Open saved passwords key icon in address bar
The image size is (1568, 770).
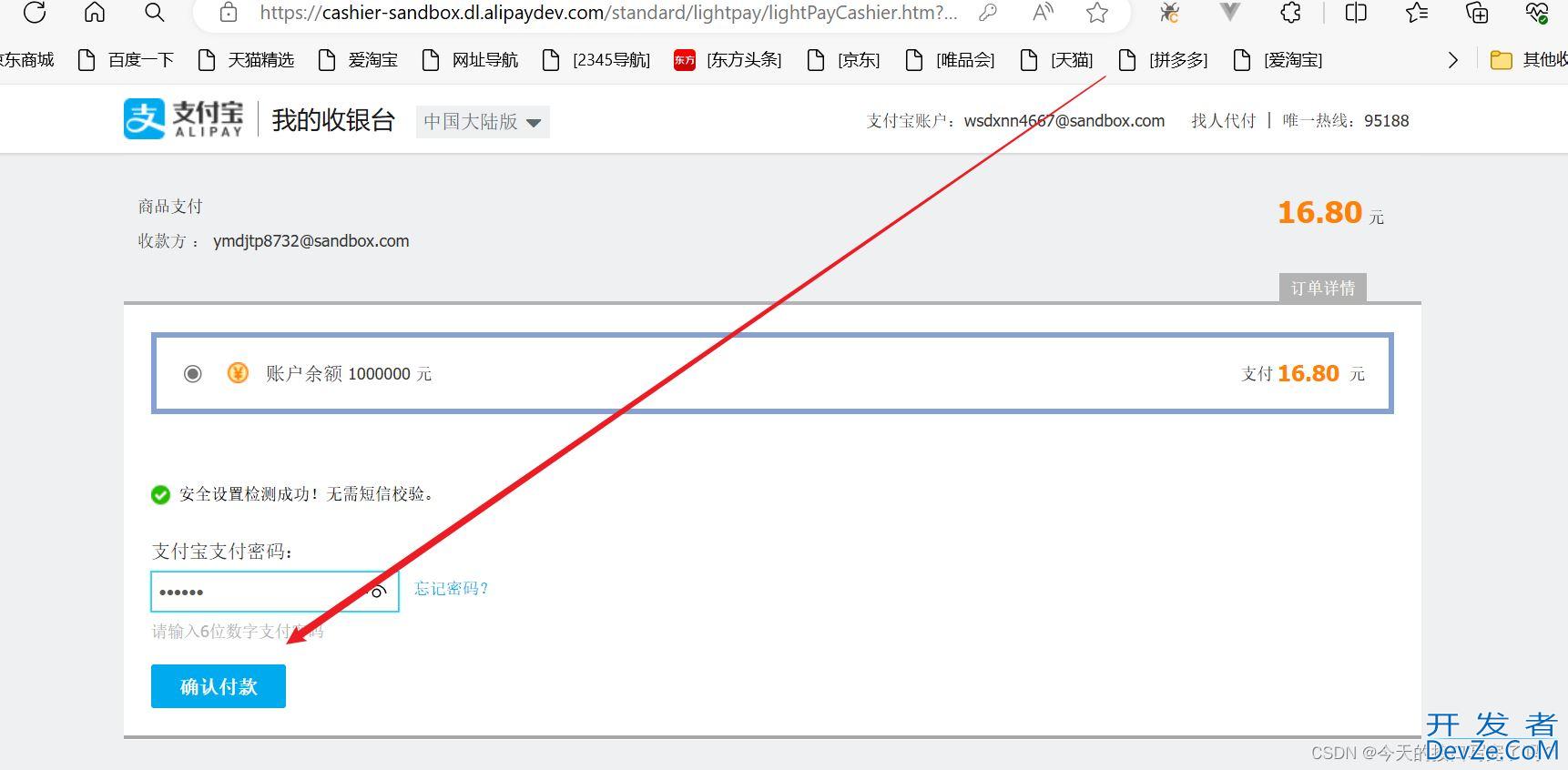pos(988,13)
